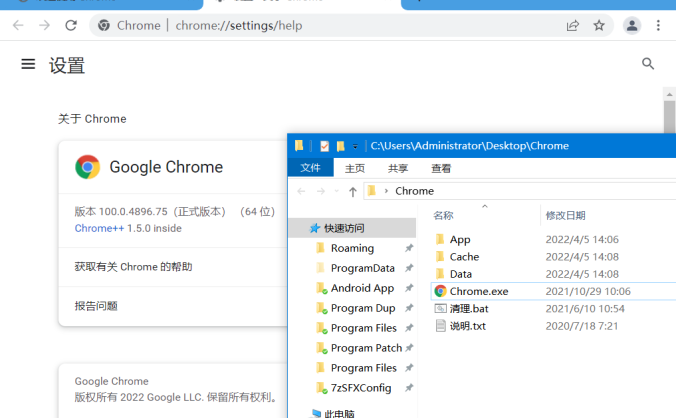Open the Explorer 查看 ribbon tab
Viewport: 676px width, 418px height.
pyautogui.click(x=441, y=168)
